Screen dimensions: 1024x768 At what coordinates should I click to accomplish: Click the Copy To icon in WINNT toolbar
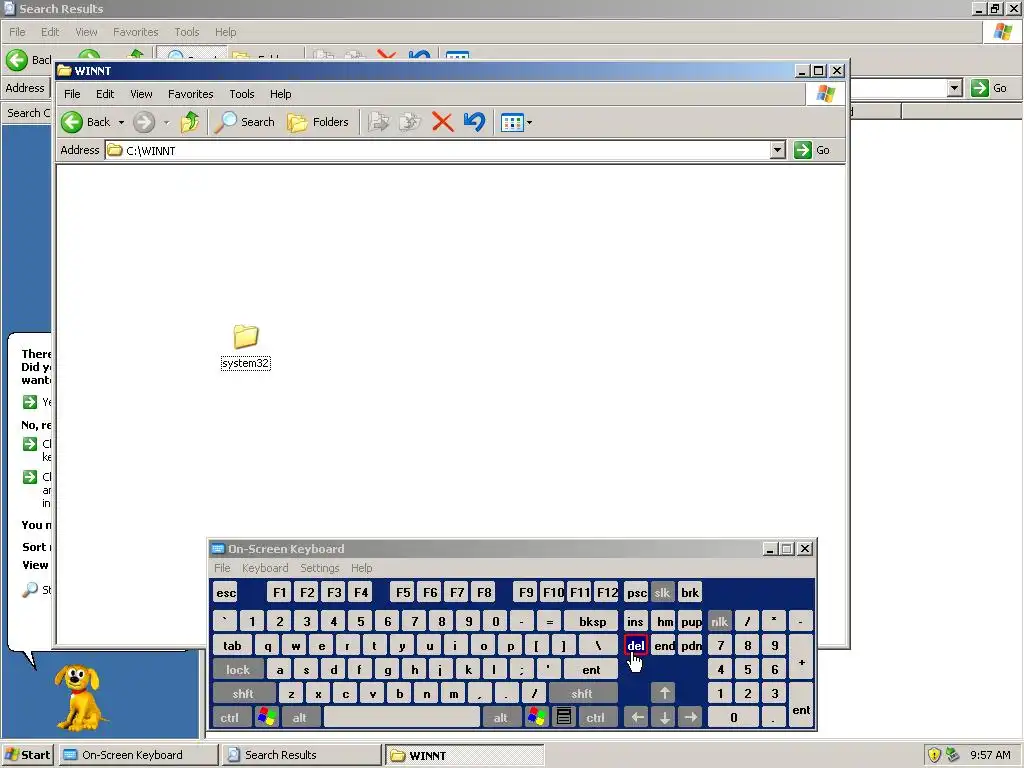(410, 122)
